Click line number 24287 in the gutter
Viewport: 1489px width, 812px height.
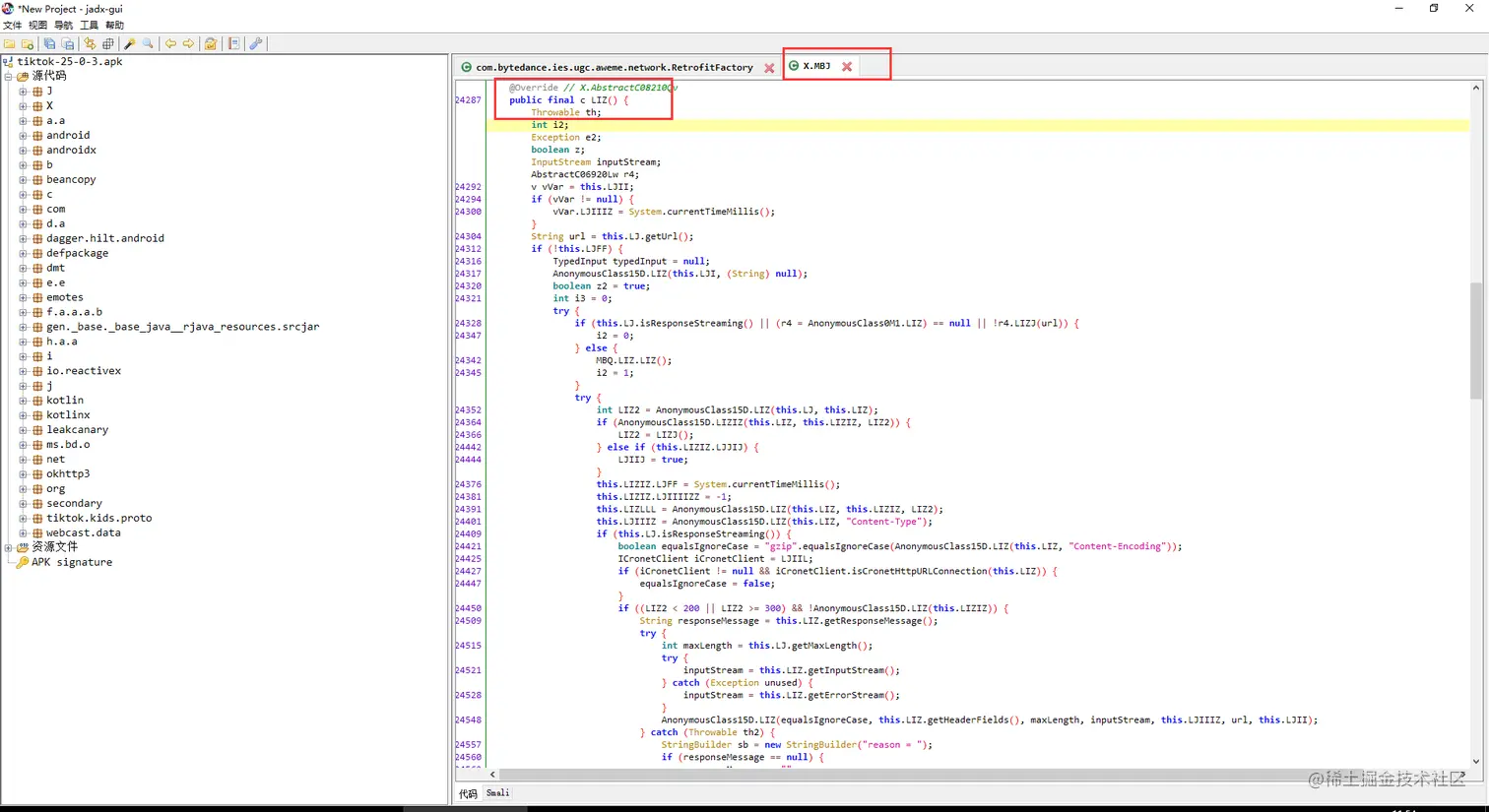click(x=469, y=100)
